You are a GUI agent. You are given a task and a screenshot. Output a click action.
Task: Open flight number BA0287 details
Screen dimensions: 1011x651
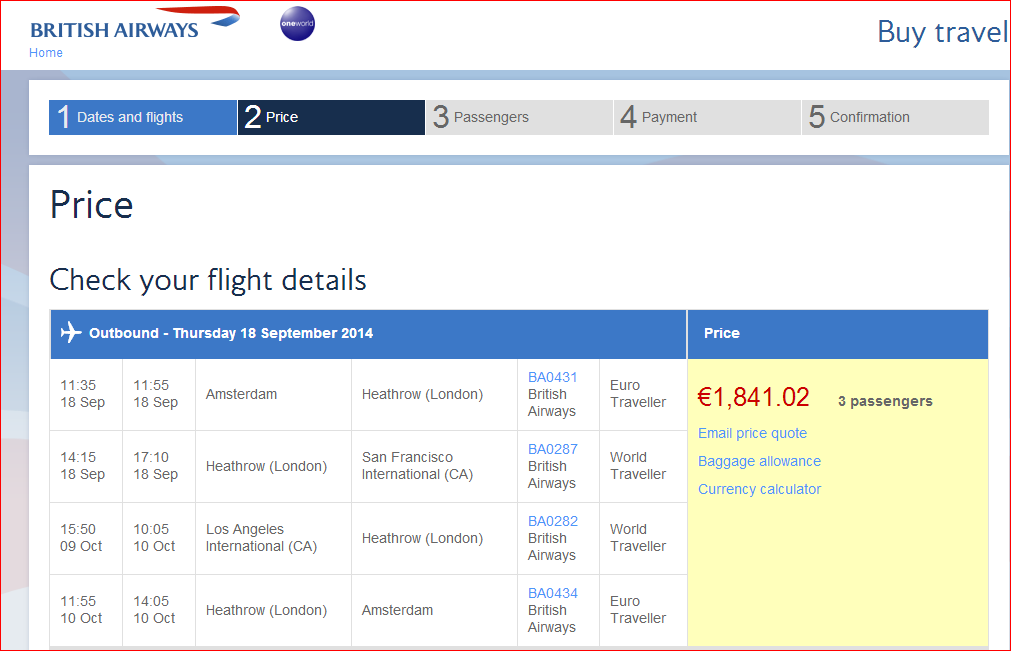553,449
